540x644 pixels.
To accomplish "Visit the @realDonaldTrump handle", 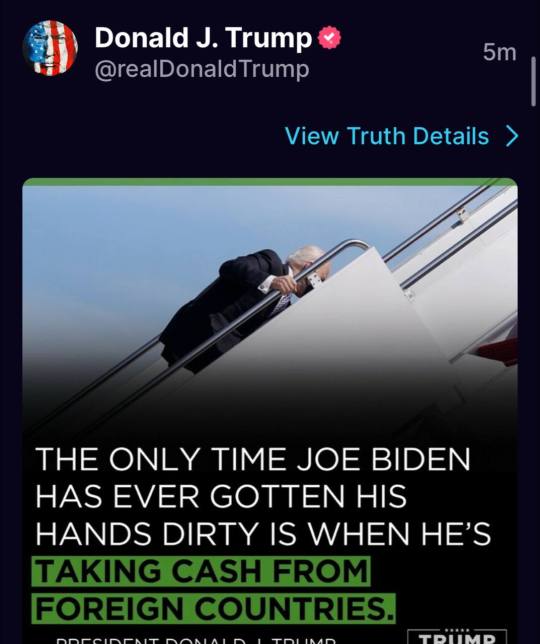I will 202,69.
